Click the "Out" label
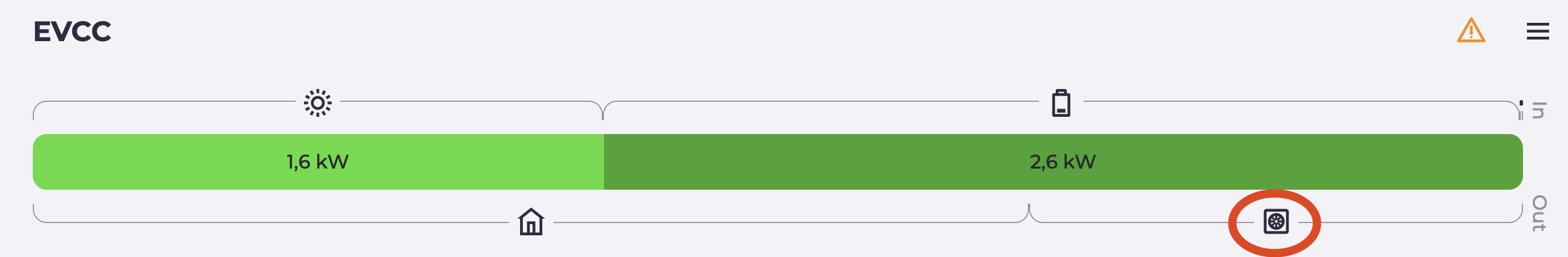Screen dimensions: 1568x257 coord(1538,213)
